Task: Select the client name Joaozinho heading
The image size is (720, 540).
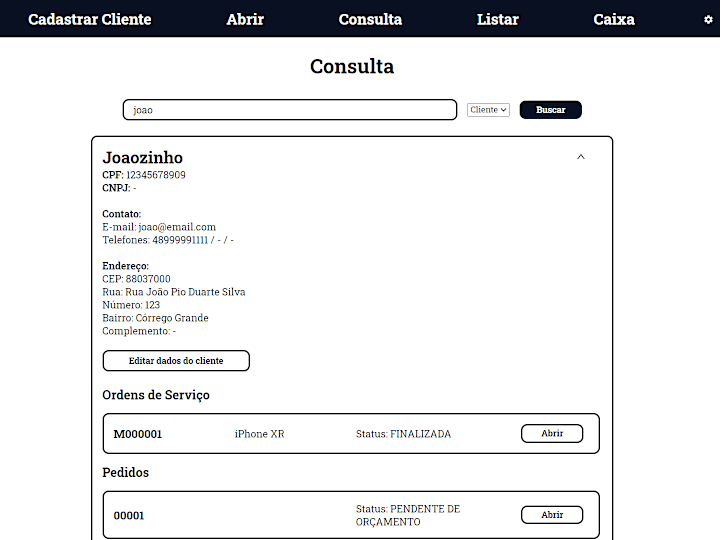Action: coord(142,158)
